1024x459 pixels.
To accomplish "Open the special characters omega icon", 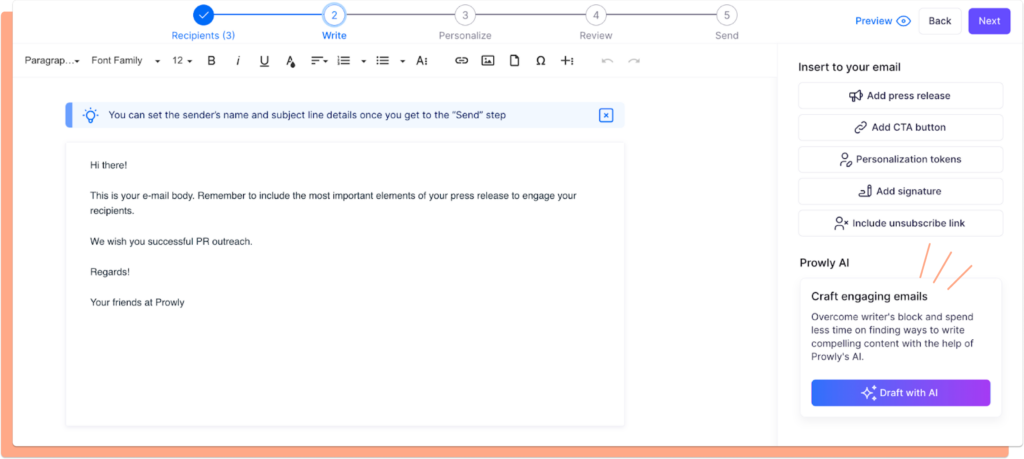I will pyautogui.click(x=541, y=61).
